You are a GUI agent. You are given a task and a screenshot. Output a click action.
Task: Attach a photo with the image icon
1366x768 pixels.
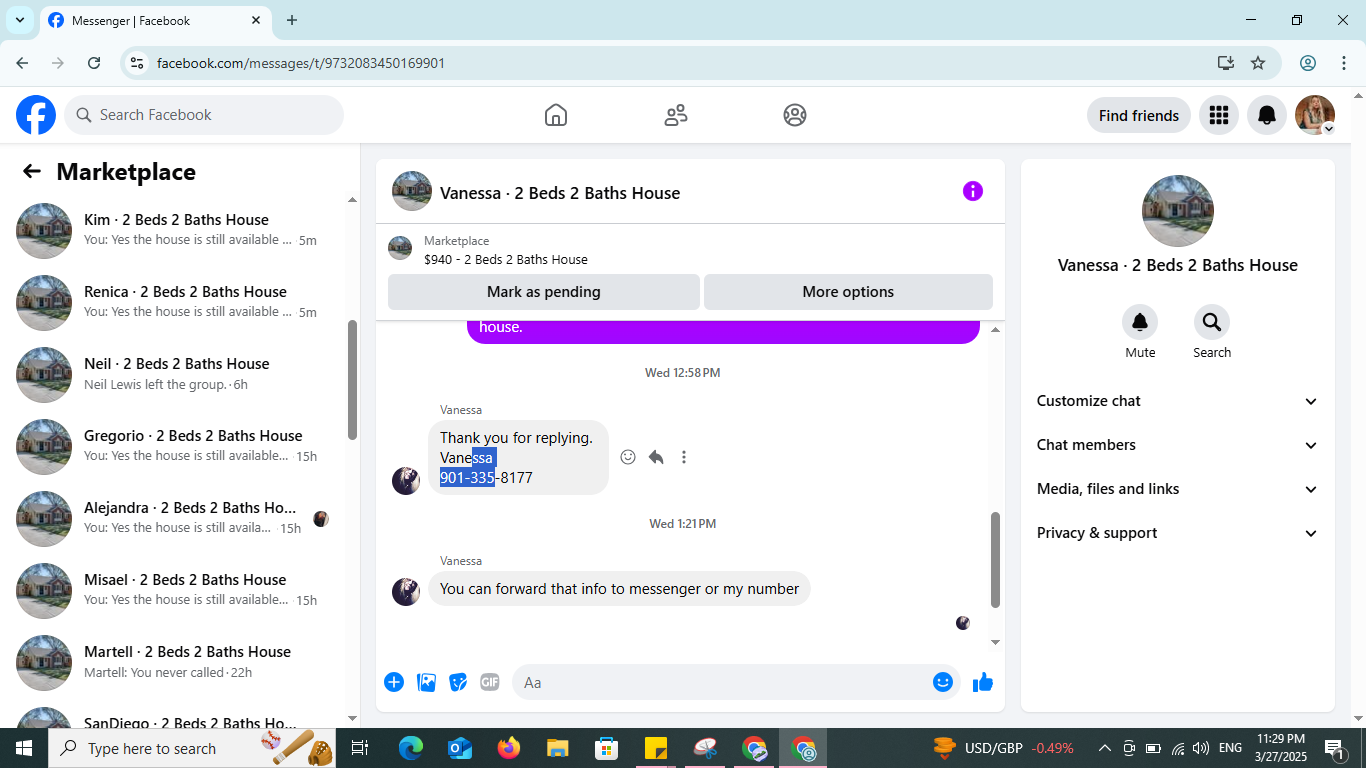426,682
